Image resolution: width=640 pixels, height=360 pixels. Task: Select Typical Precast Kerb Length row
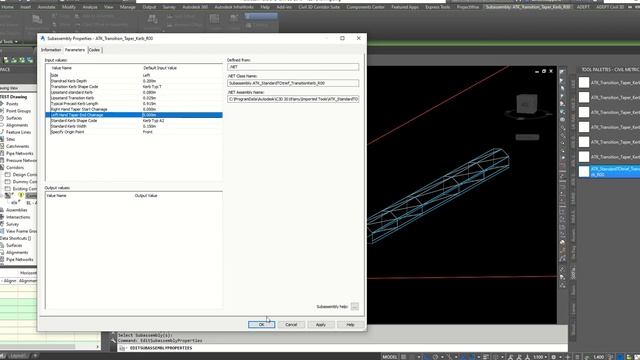click(x=134, y=104)
